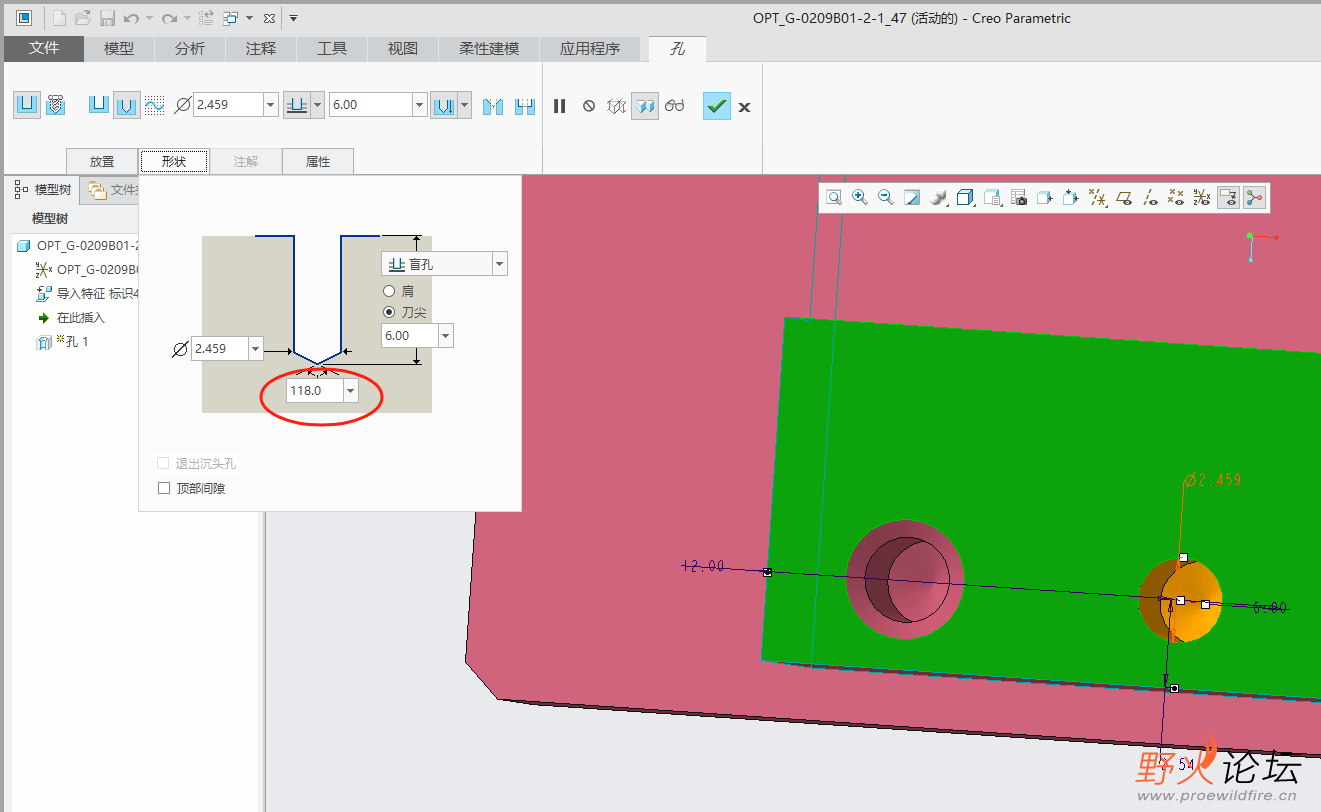The height and width of the screenshot is (812, 1321).
Task: Select the 肩 (shoulder) radio button
Action: [390, 291]
